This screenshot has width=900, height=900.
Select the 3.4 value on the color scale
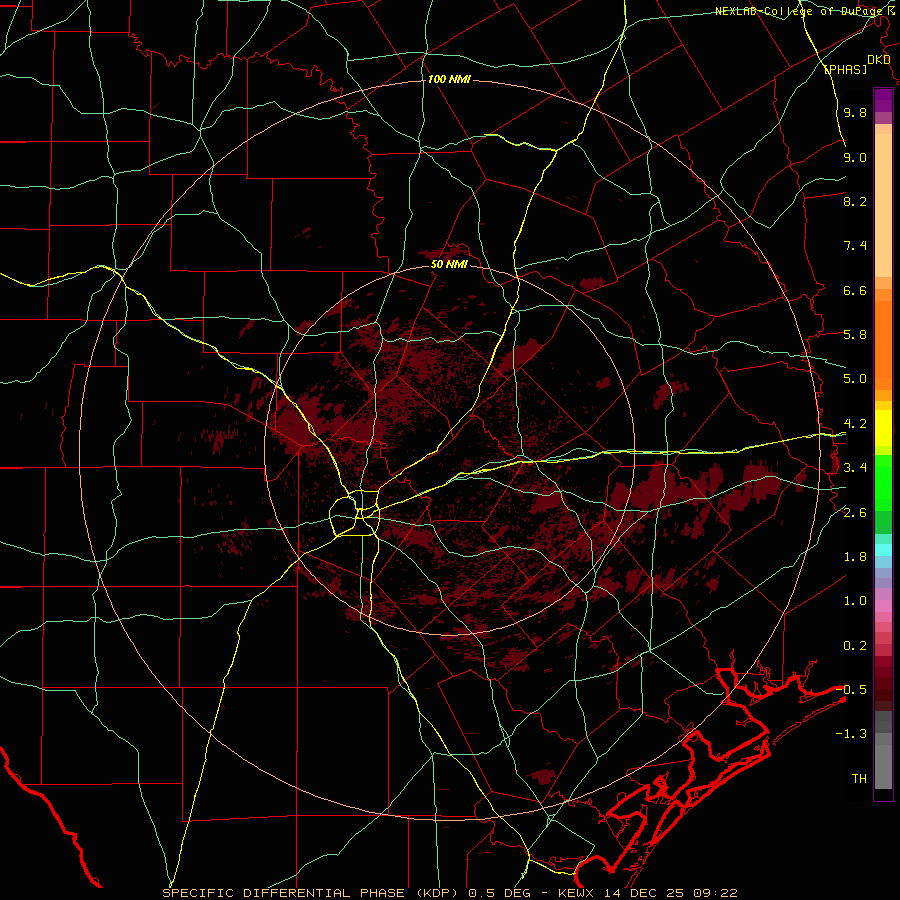855,468
